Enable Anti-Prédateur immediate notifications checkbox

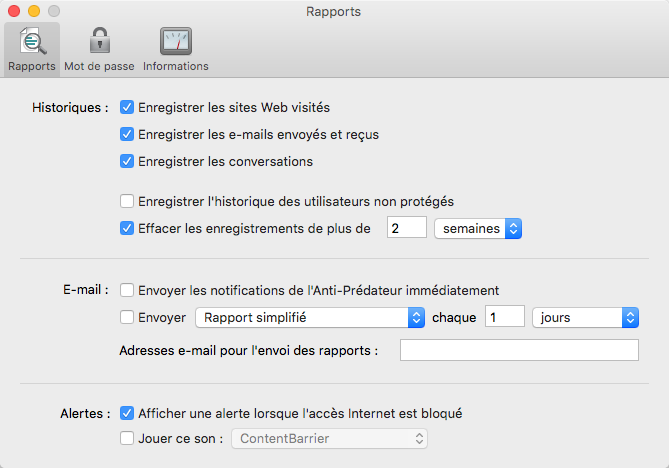click(127, 290)
